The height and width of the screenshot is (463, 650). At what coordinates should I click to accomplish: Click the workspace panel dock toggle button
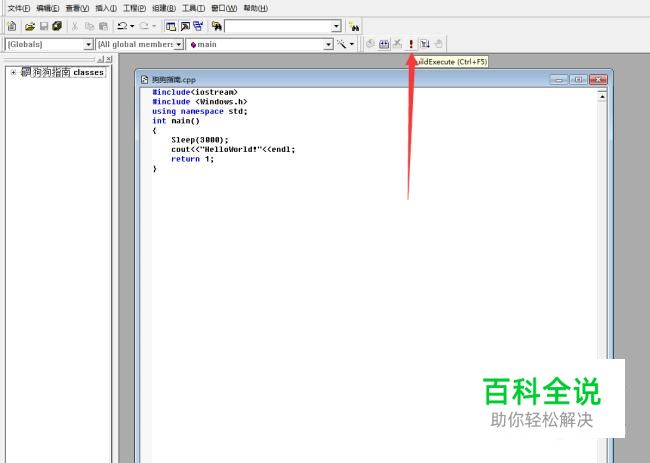(x=100, y=59)
